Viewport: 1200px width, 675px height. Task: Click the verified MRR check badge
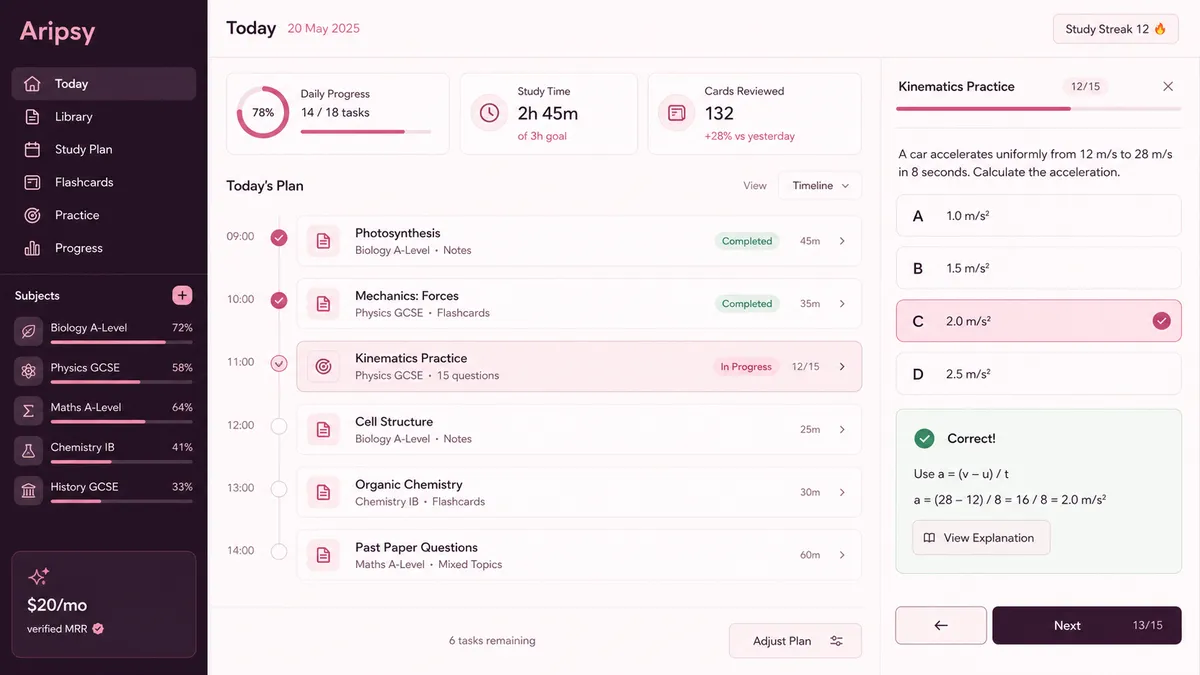point(98,629)
